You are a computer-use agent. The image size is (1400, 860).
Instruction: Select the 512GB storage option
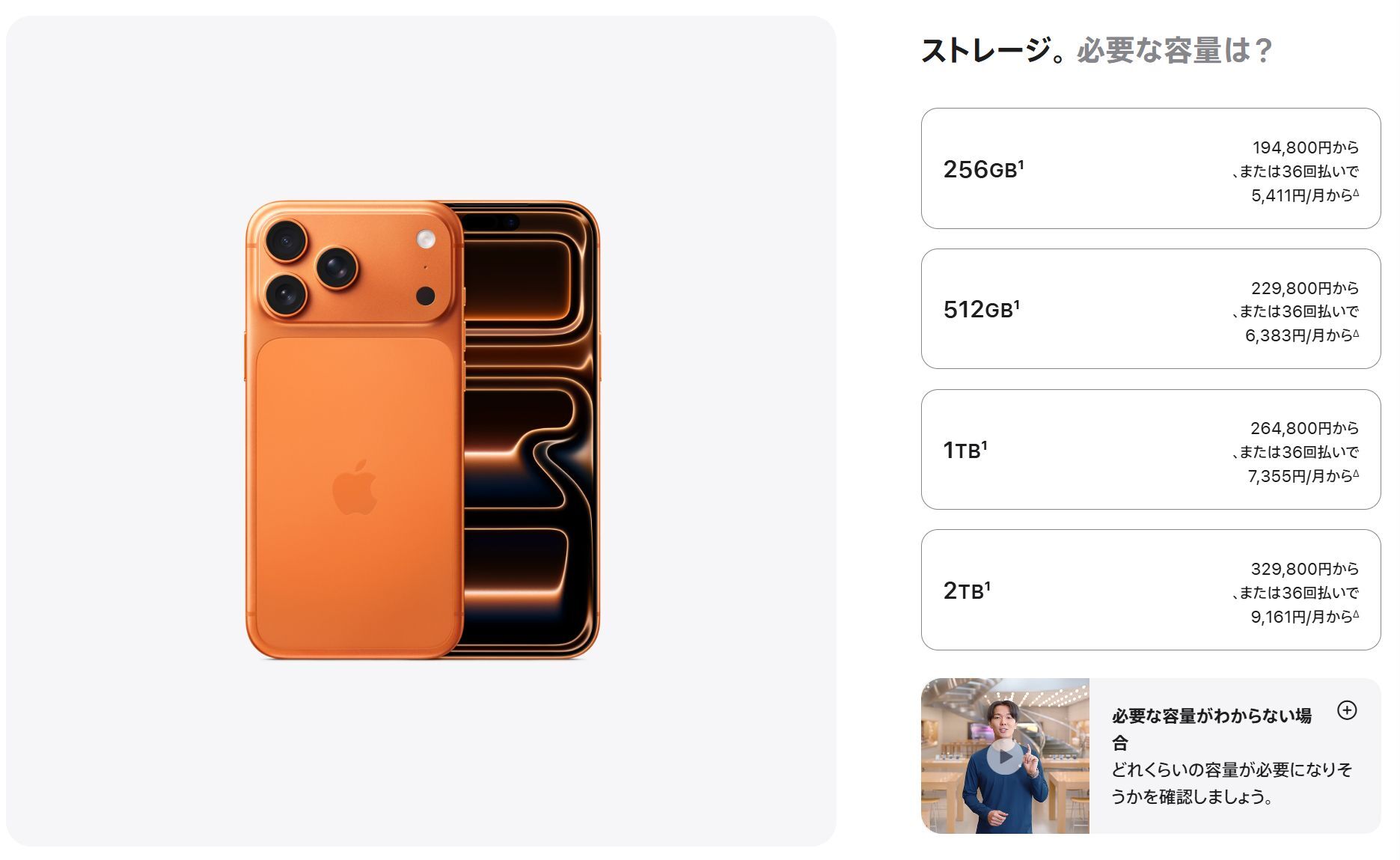point(1150,308)
